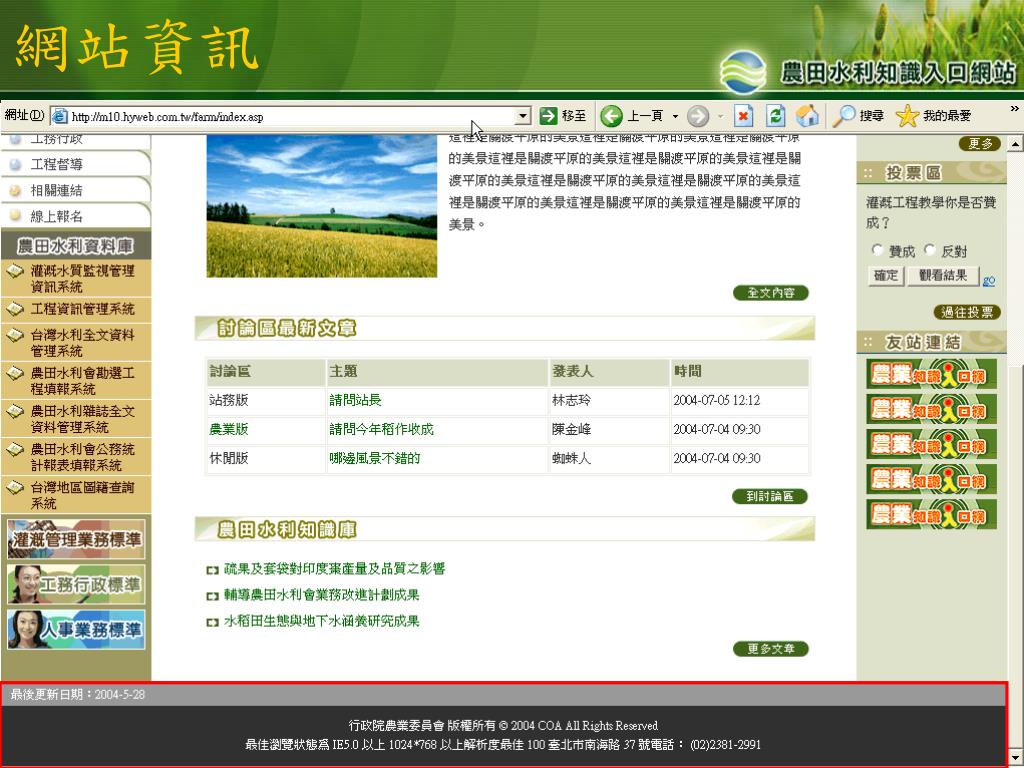Open article 輔導農田水利會業務改進計劃成果
The height and width of the screenshot is (768, 1024).
(x=321, y=595)
